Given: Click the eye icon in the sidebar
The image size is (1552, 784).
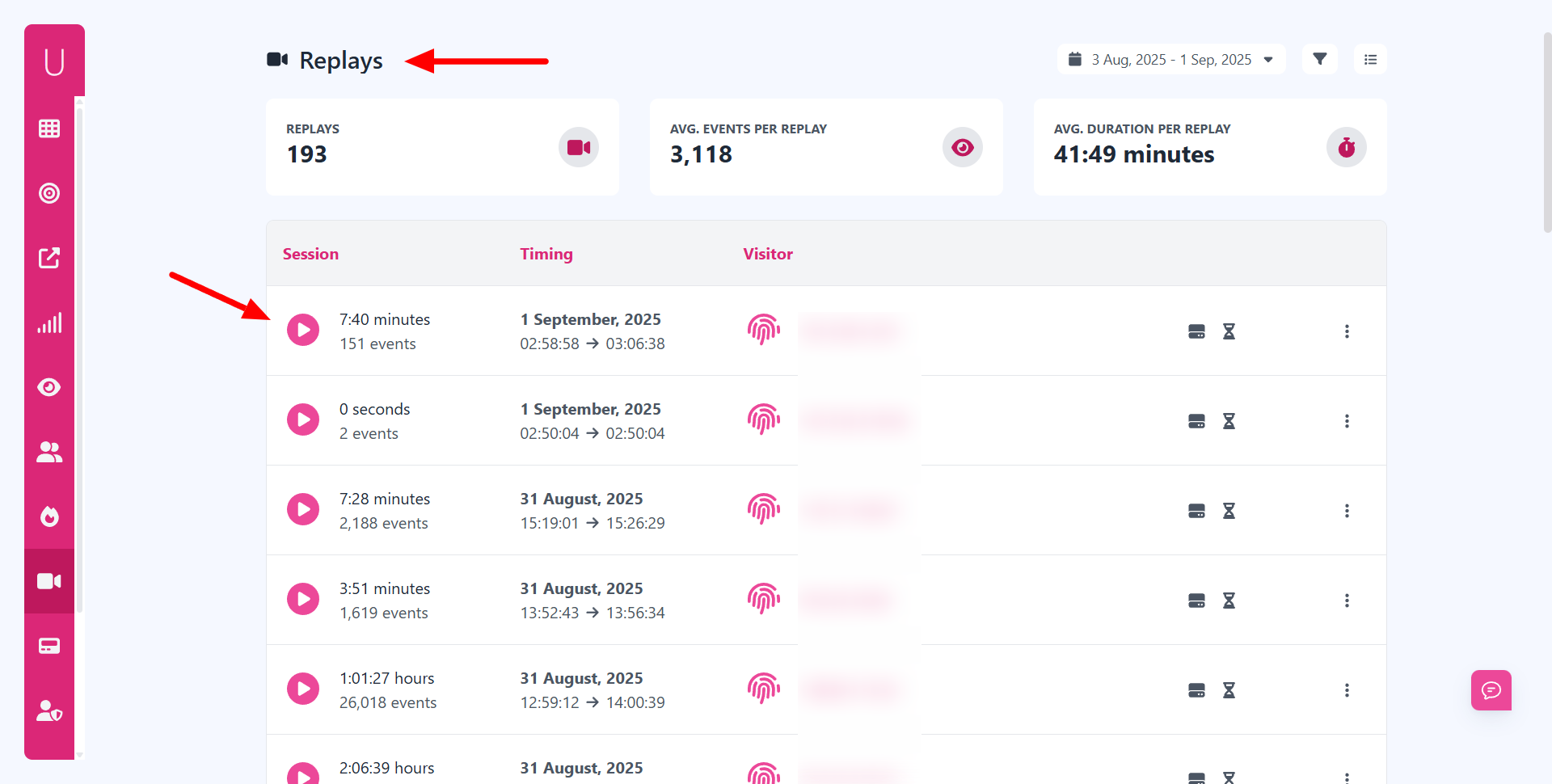Looking at the screenshot, I should pos(49,387).
